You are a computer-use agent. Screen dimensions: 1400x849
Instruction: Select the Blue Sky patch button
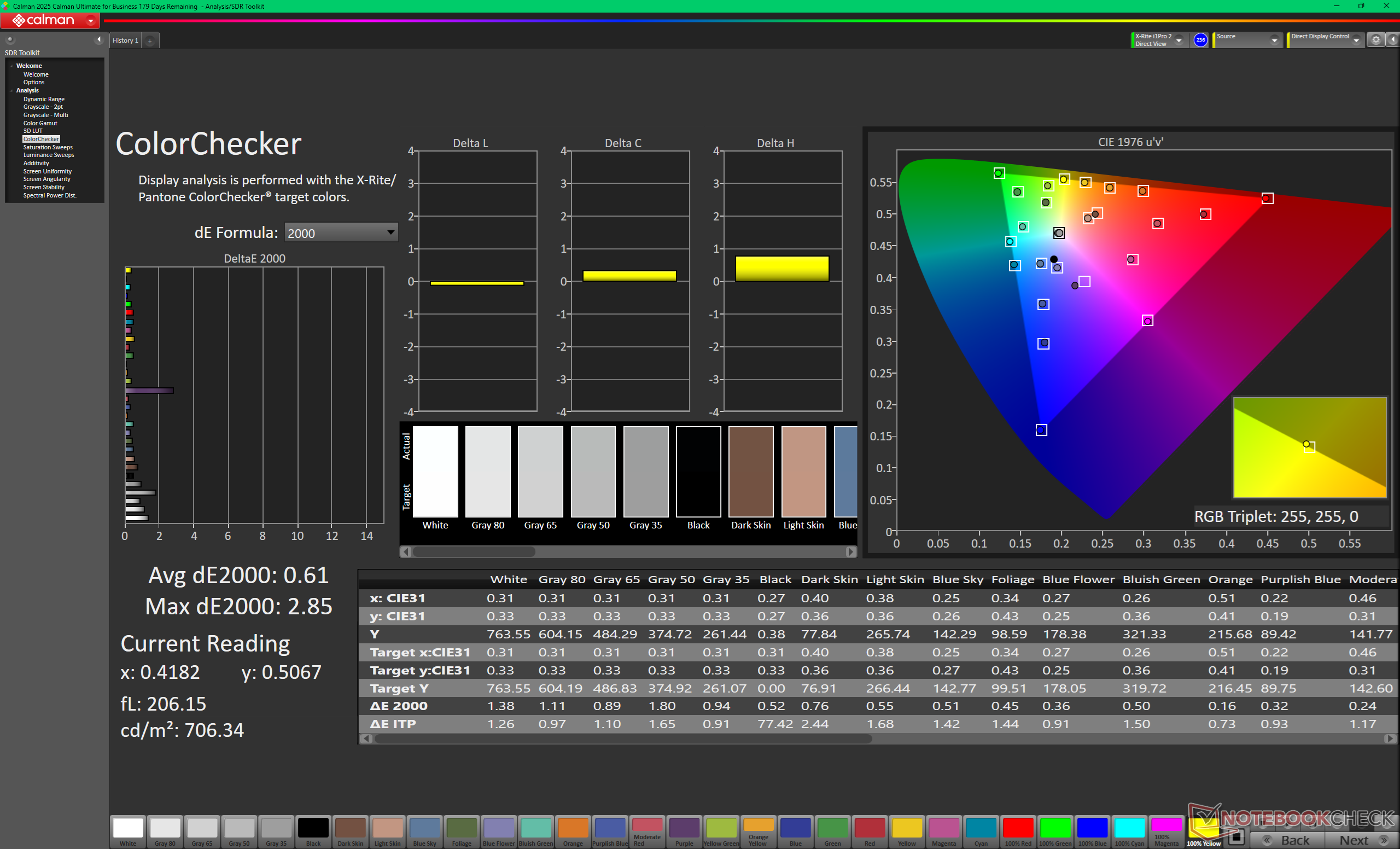(x=424, y=831)
